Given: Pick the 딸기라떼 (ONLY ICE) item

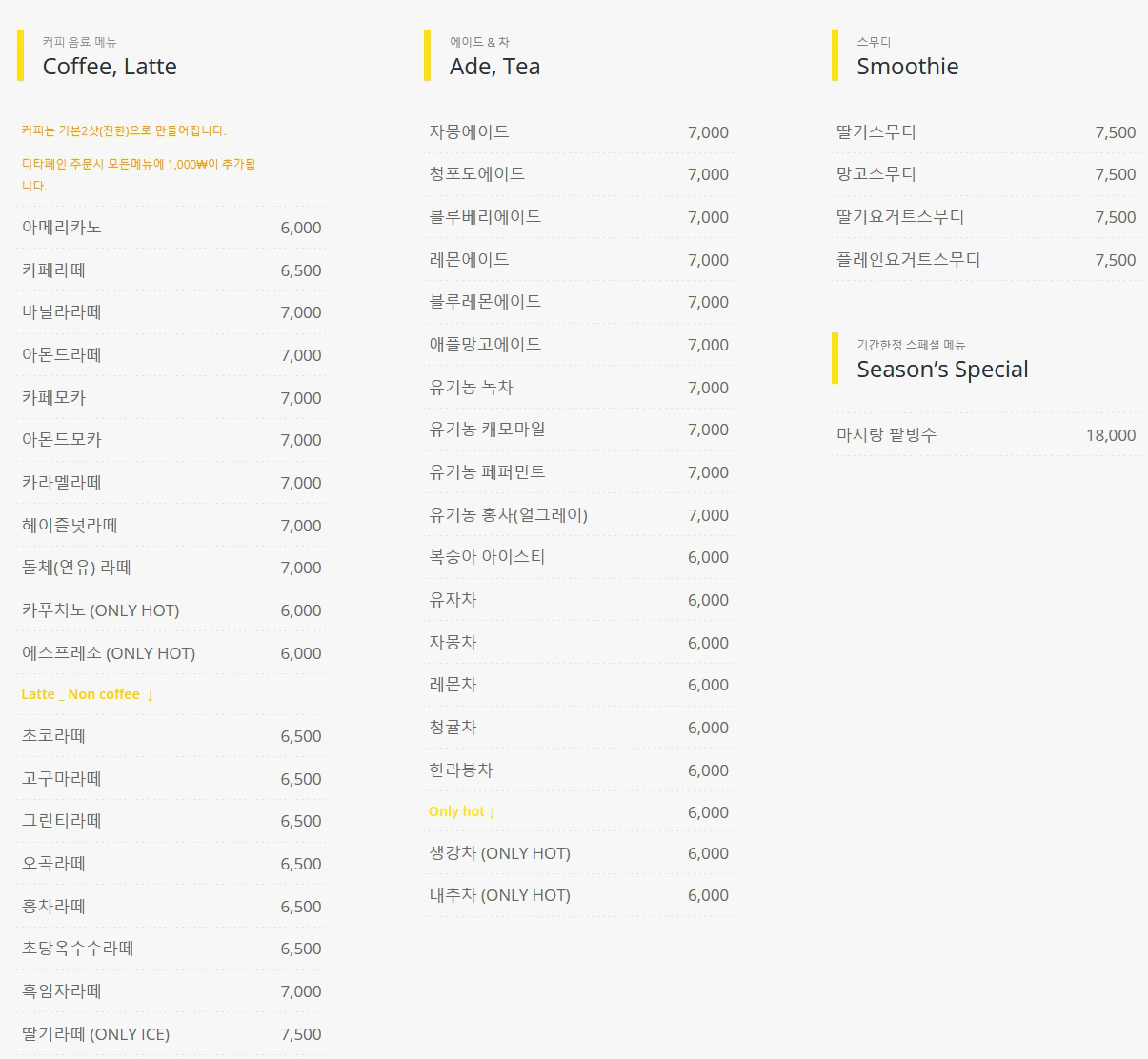Looking at the screenshot, I should [x=95, y=1034].
